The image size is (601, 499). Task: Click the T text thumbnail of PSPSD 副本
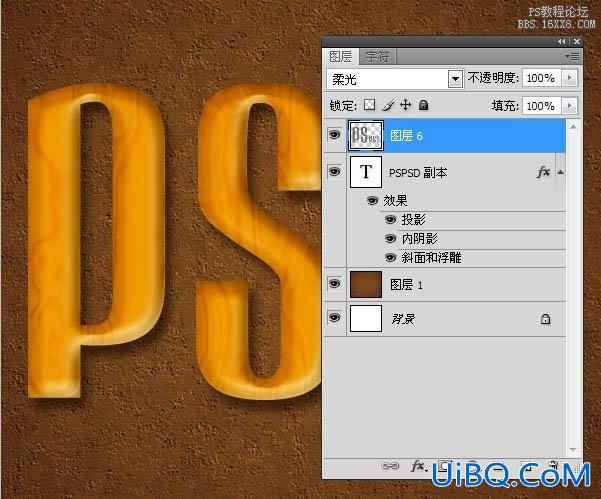[x=366, y=172]
